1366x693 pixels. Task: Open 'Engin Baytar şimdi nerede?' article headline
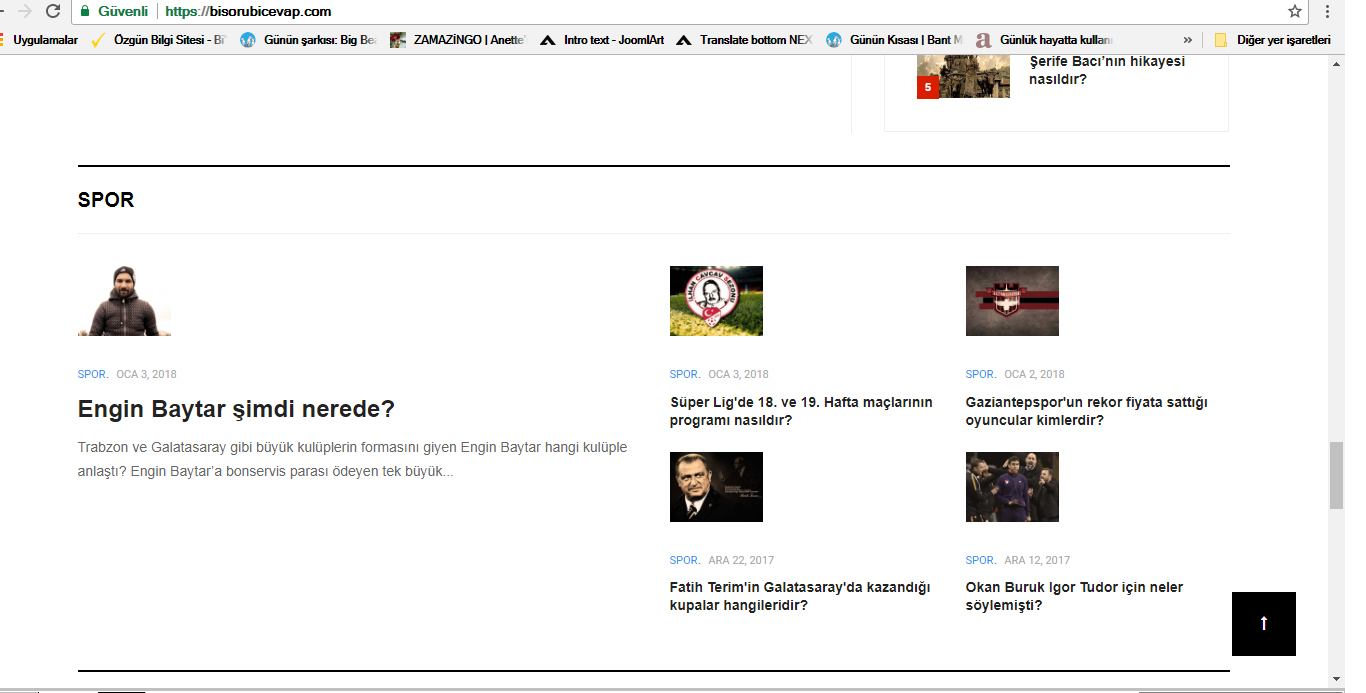pos(236,409)
